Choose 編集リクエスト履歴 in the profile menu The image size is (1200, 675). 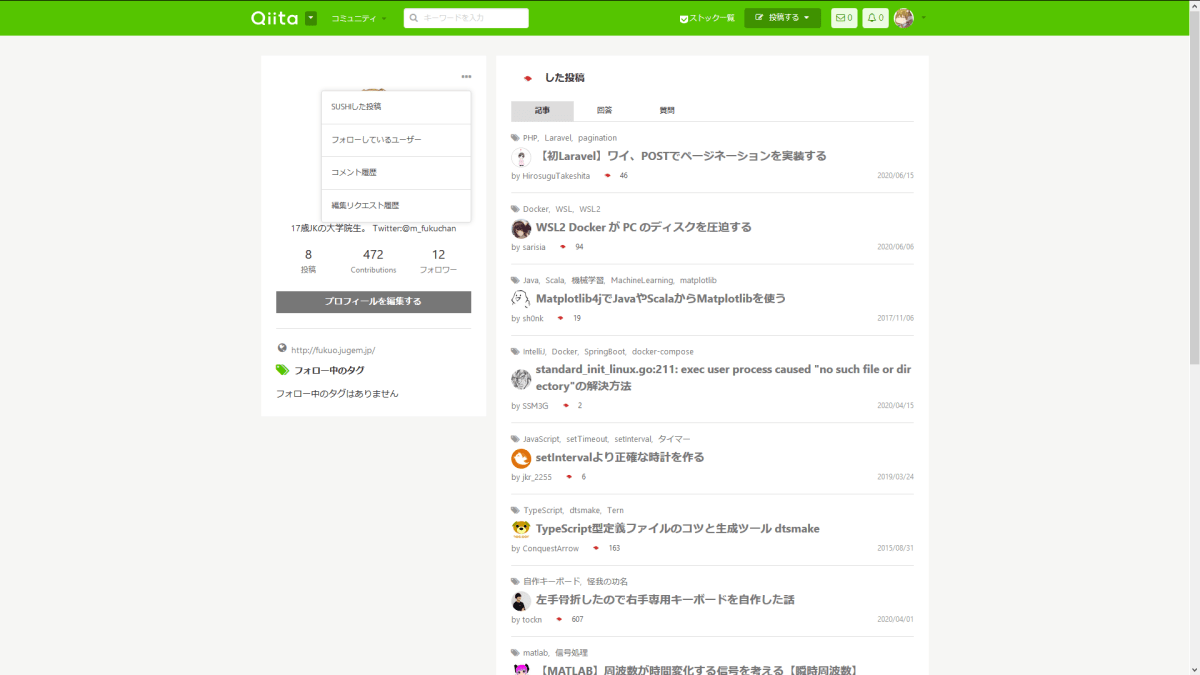tap(396, 206)
